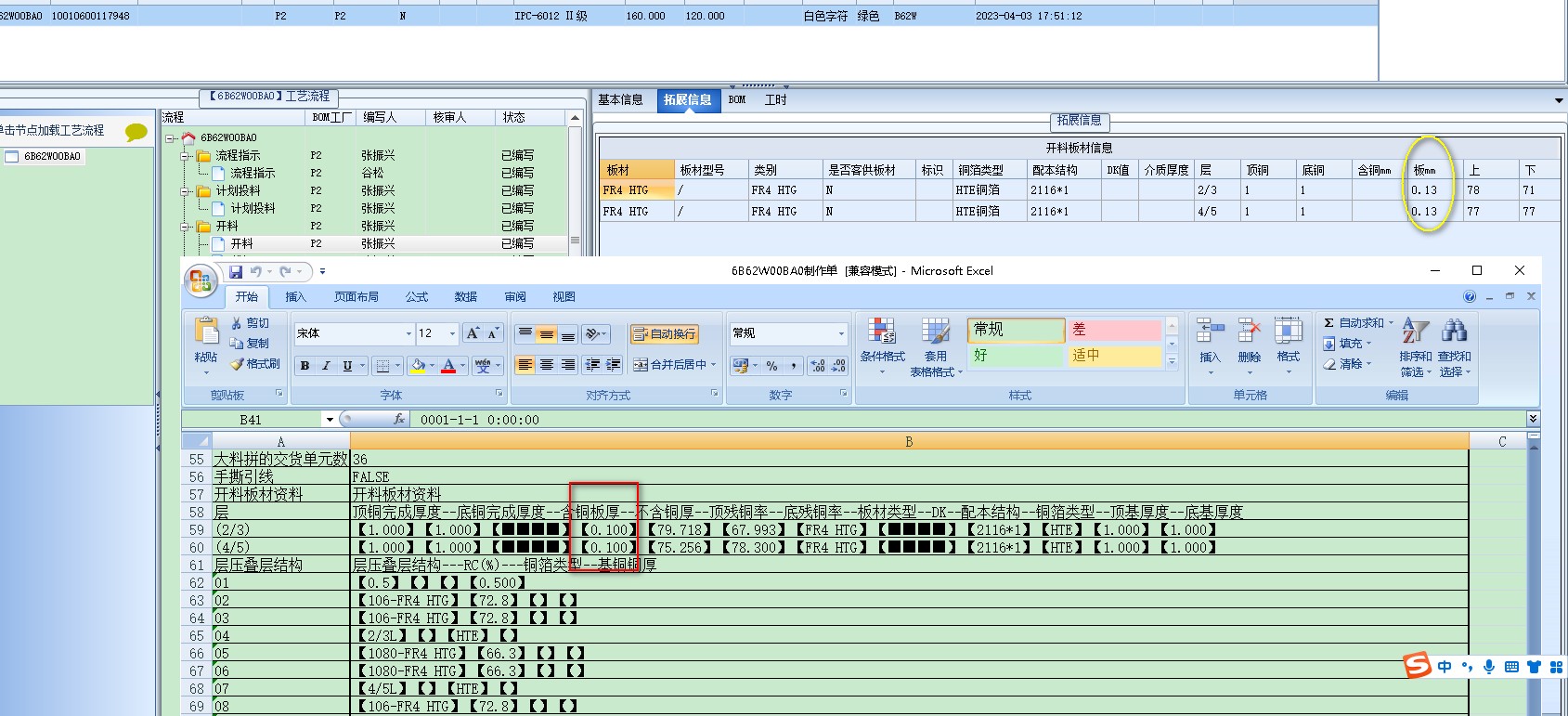This screenshot has width=1568, height=716.
Task: Click the Sogou input method S icon
Action: [x=1417, y=665]
